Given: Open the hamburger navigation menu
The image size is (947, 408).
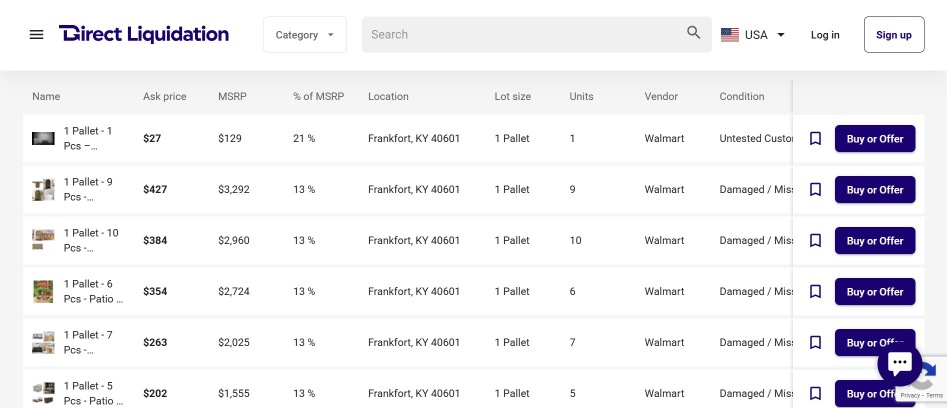Looking at the screenshot, I should 37,34.
